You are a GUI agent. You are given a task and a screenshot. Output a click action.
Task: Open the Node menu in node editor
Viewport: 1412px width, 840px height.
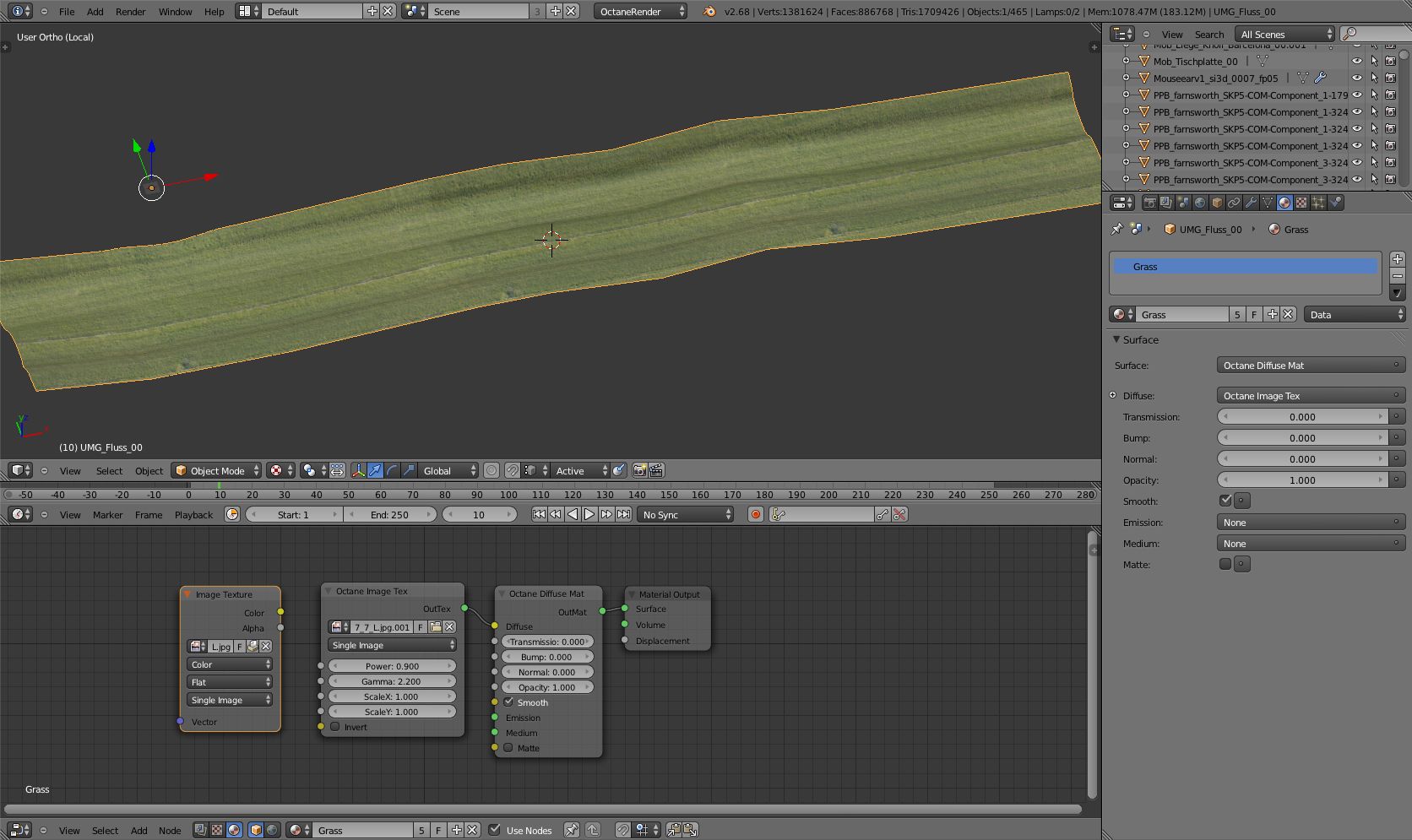coord(170,831)
